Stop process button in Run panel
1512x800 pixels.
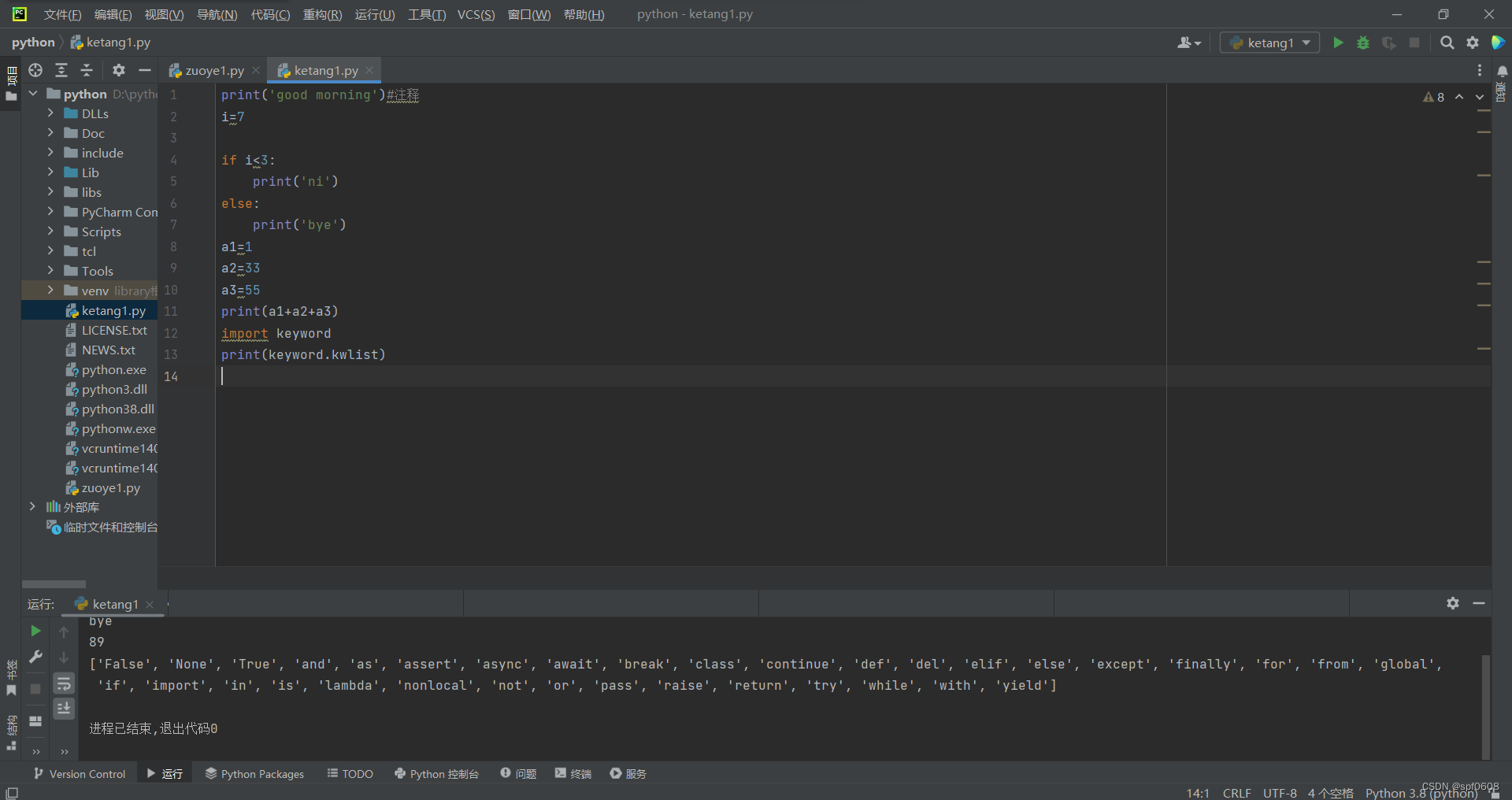(35, 689)
